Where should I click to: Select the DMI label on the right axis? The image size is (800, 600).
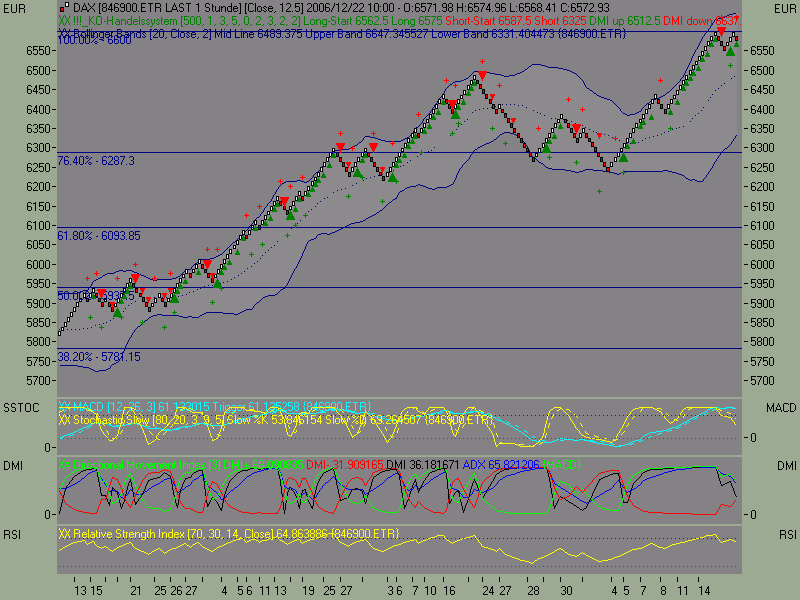[787, 465]
